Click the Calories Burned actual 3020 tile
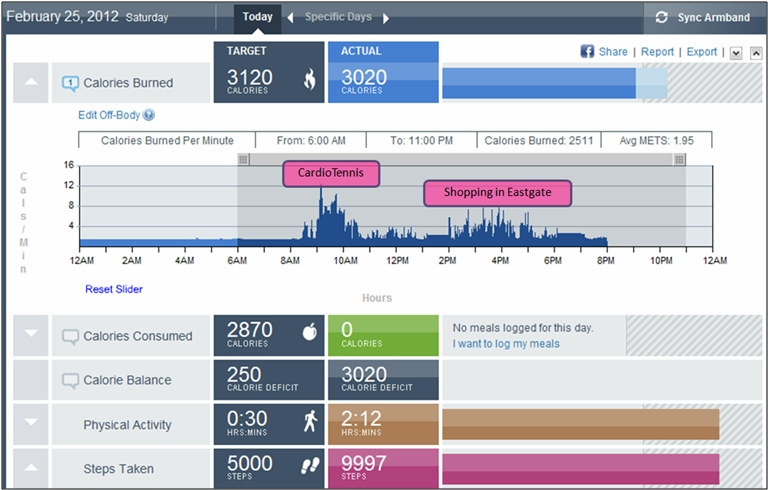 tap(383, 73)
